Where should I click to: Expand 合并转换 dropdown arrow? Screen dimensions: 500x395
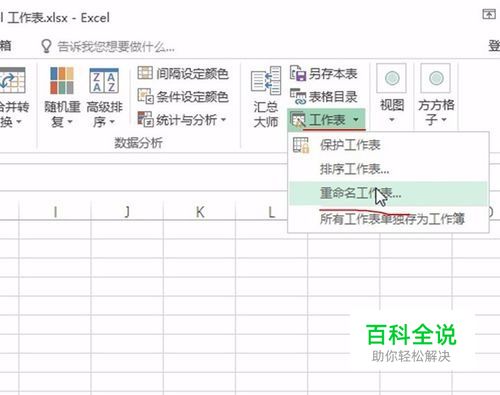tap(19, 122)
